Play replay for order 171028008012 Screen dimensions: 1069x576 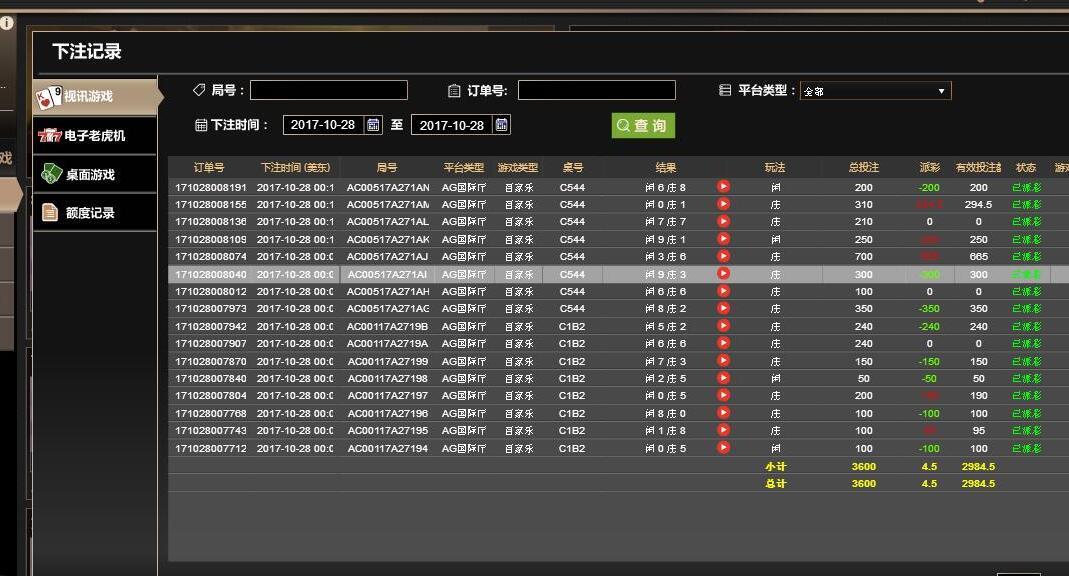[723, 291]
